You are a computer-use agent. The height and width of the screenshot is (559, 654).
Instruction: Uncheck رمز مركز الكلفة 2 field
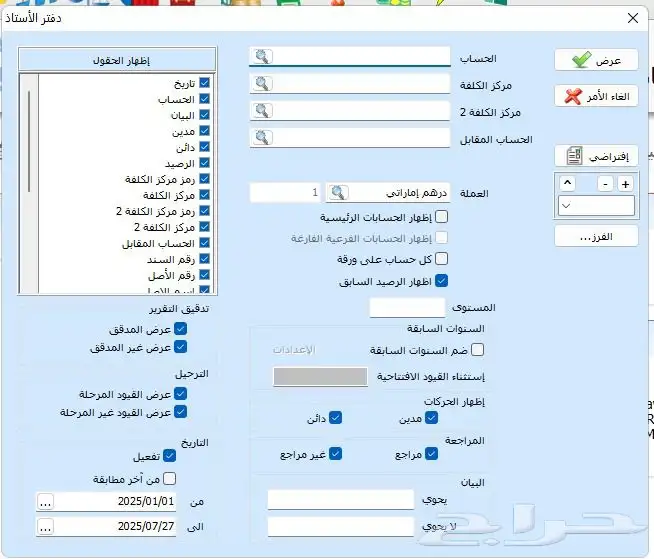[x=204, y=211]
